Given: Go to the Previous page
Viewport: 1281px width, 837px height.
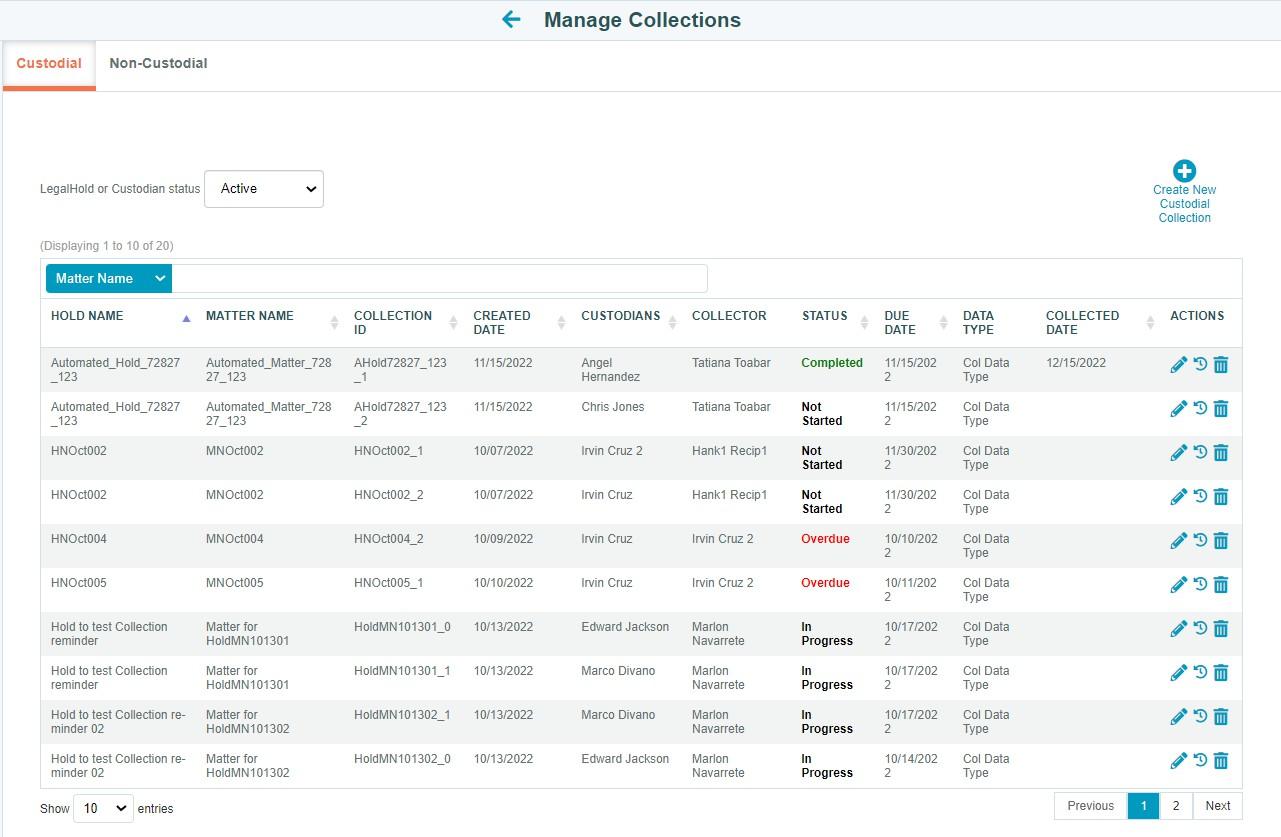Looking at the screenshot, I should (x=1090, y=806).
